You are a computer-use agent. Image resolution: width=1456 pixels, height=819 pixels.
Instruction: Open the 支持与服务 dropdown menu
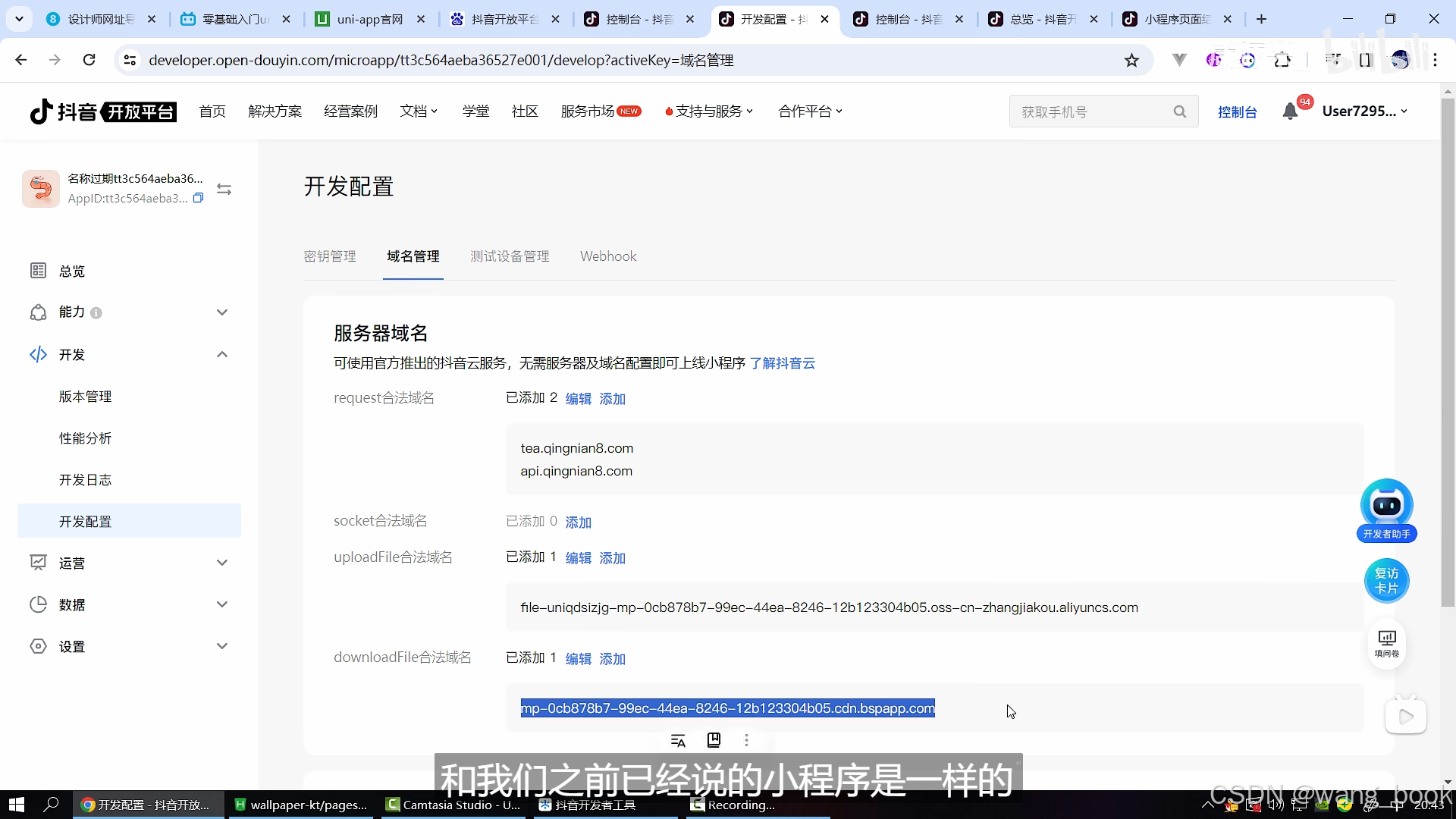(x=709, y=111)
